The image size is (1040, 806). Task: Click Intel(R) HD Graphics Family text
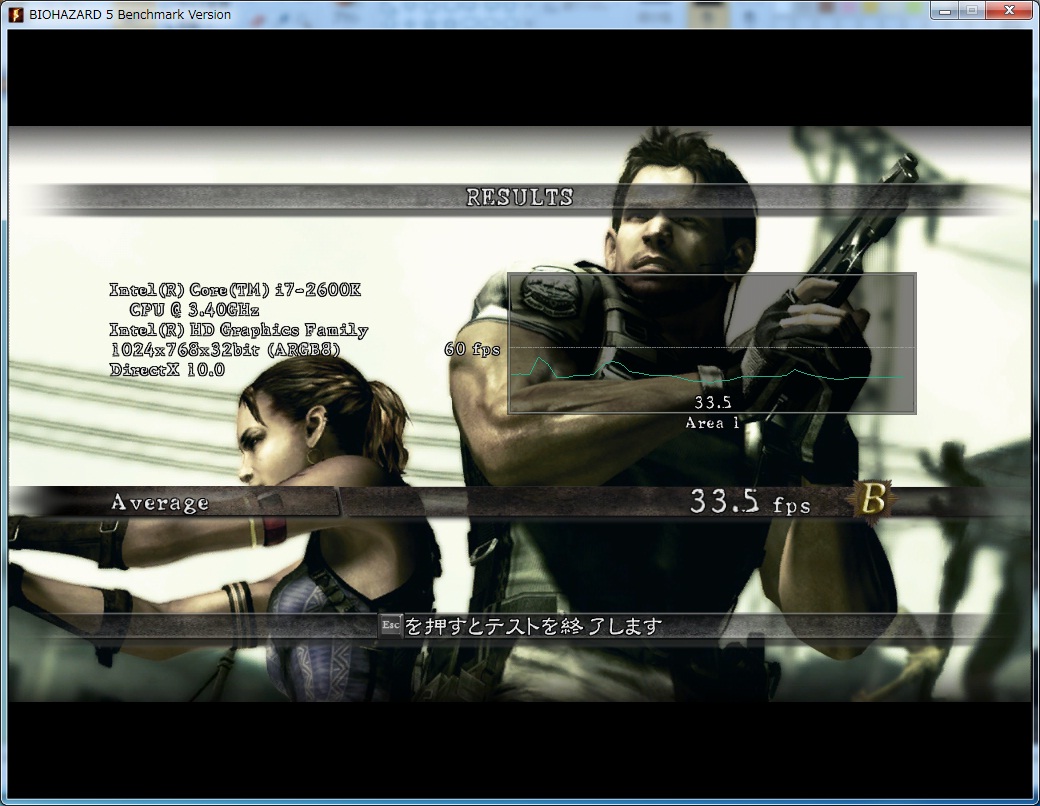239,330
